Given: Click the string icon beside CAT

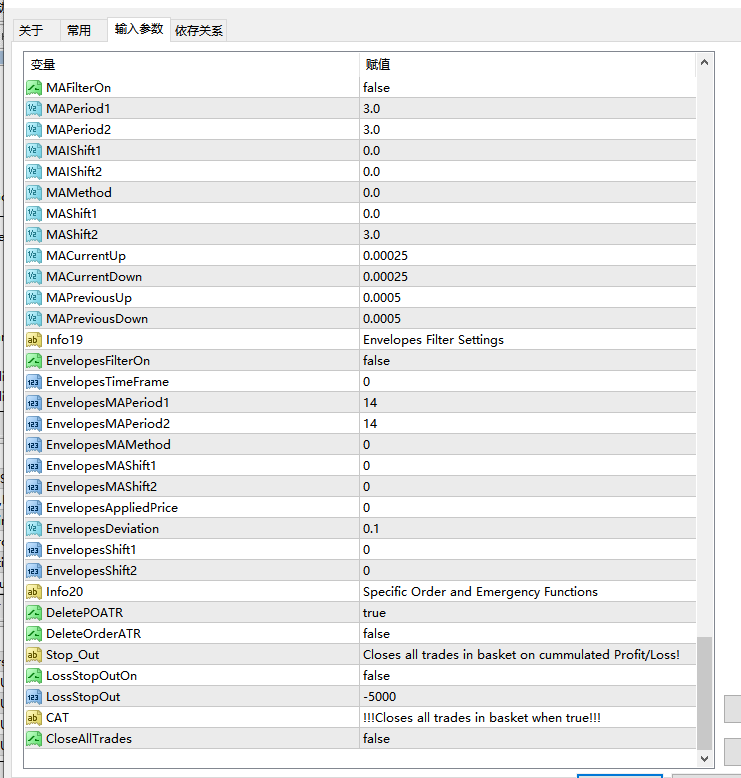Looking at the screenshot, I should pos(34,717).
